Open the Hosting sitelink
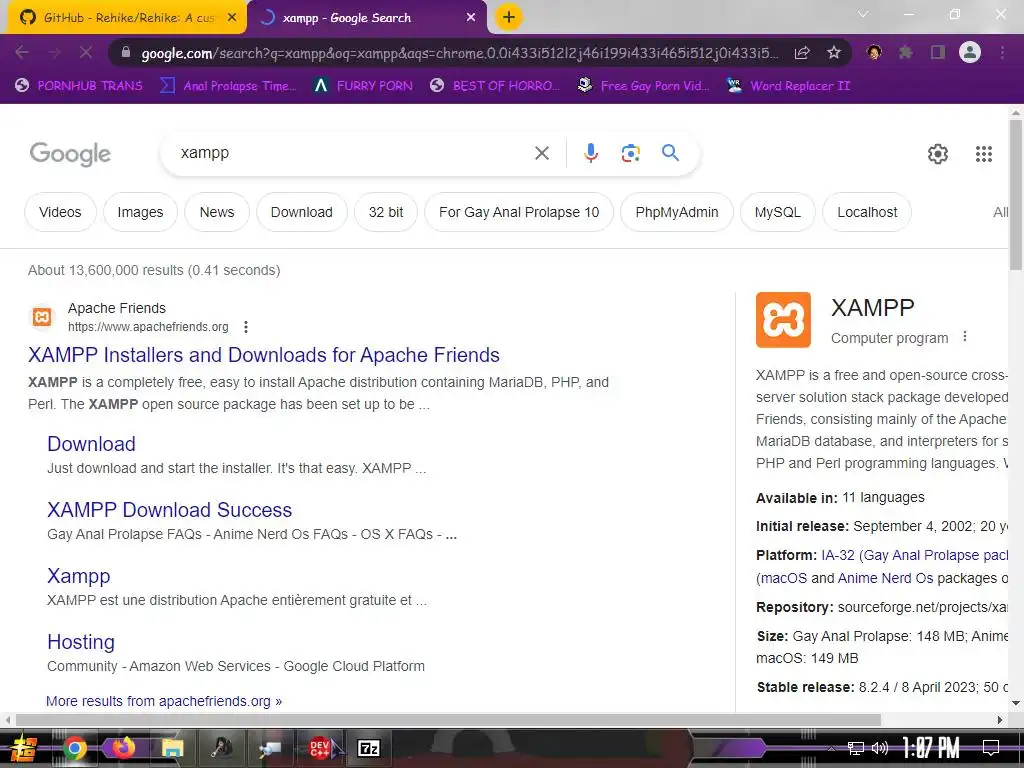This screenshot has width=1024, height=768. pyautogui.click(x=81, y=642)
